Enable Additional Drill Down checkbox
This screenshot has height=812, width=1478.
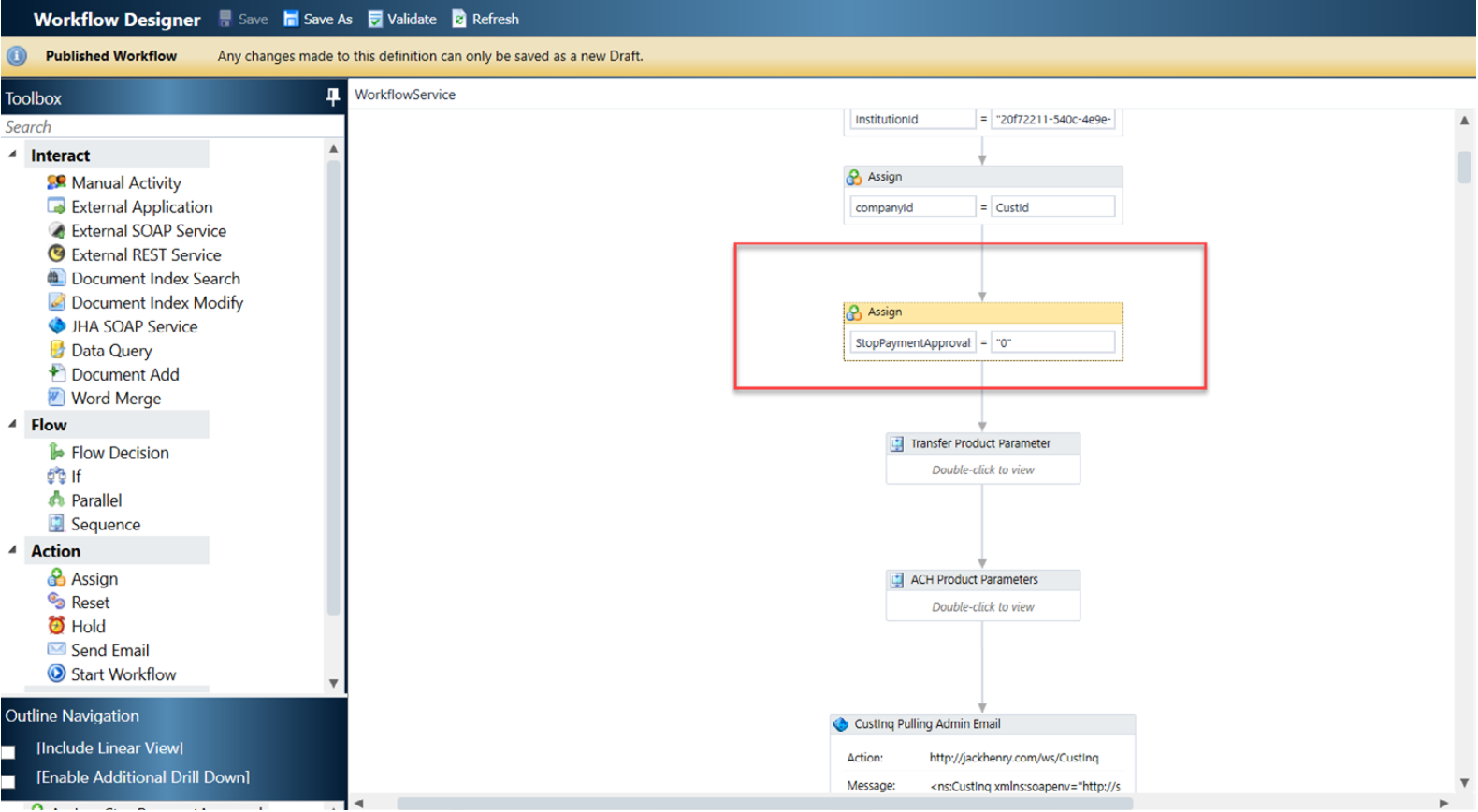pyautogui.click(x=8, y=781)
